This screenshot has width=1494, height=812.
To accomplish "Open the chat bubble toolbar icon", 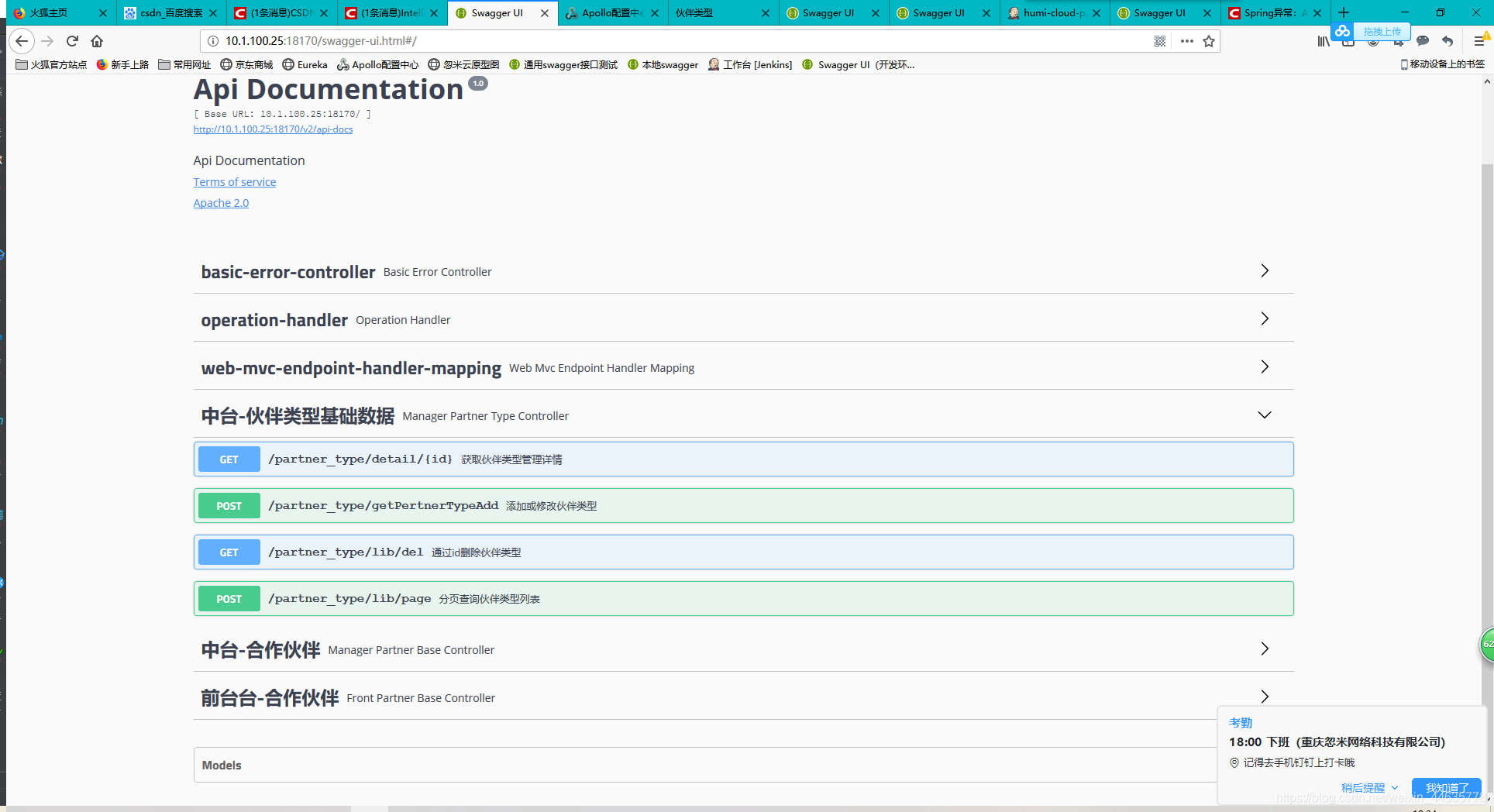I will tap(1423, 41).
